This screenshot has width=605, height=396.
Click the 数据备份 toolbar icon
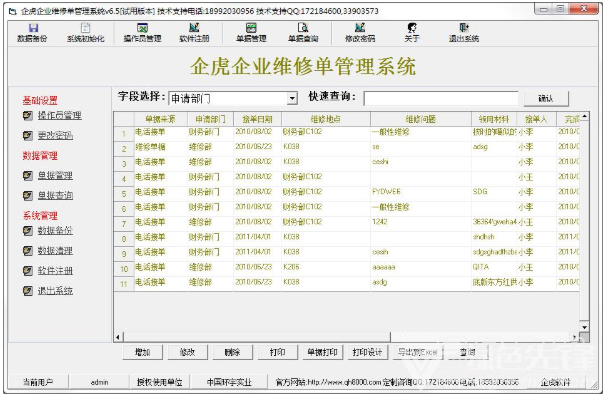pos(32,32)
